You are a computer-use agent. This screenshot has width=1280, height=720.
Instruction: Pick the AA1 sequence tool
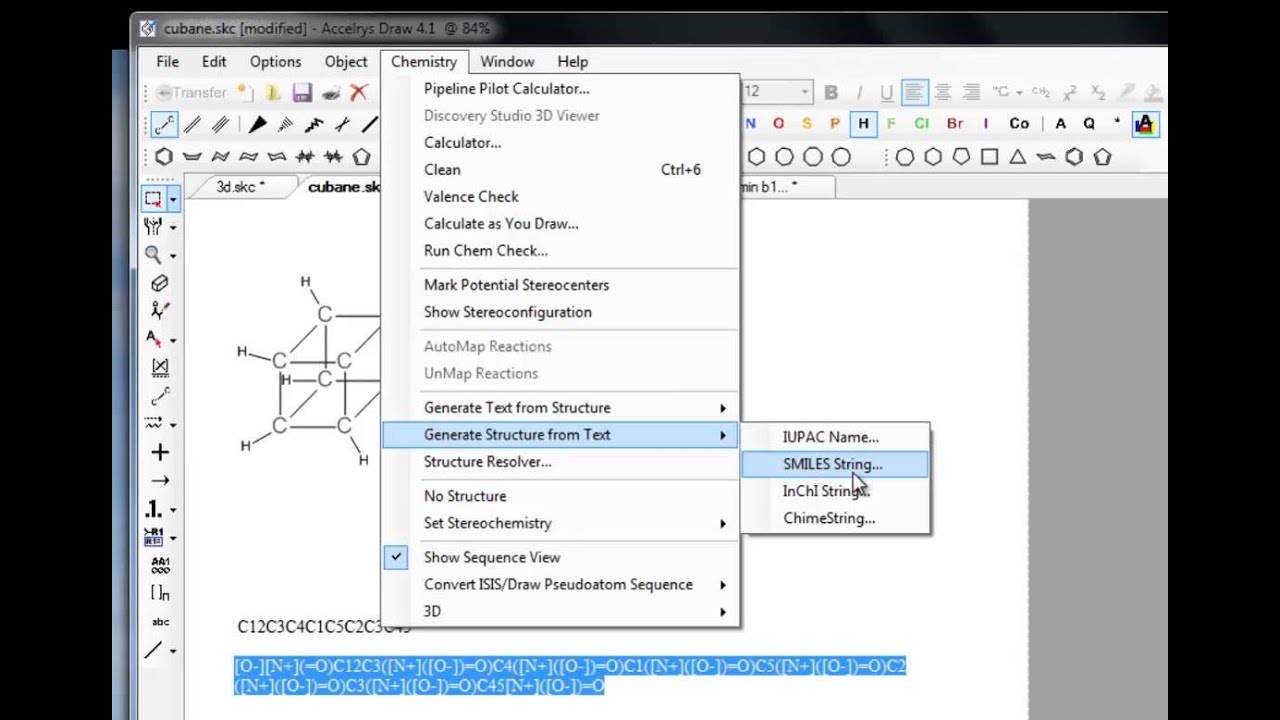(160, 565)
